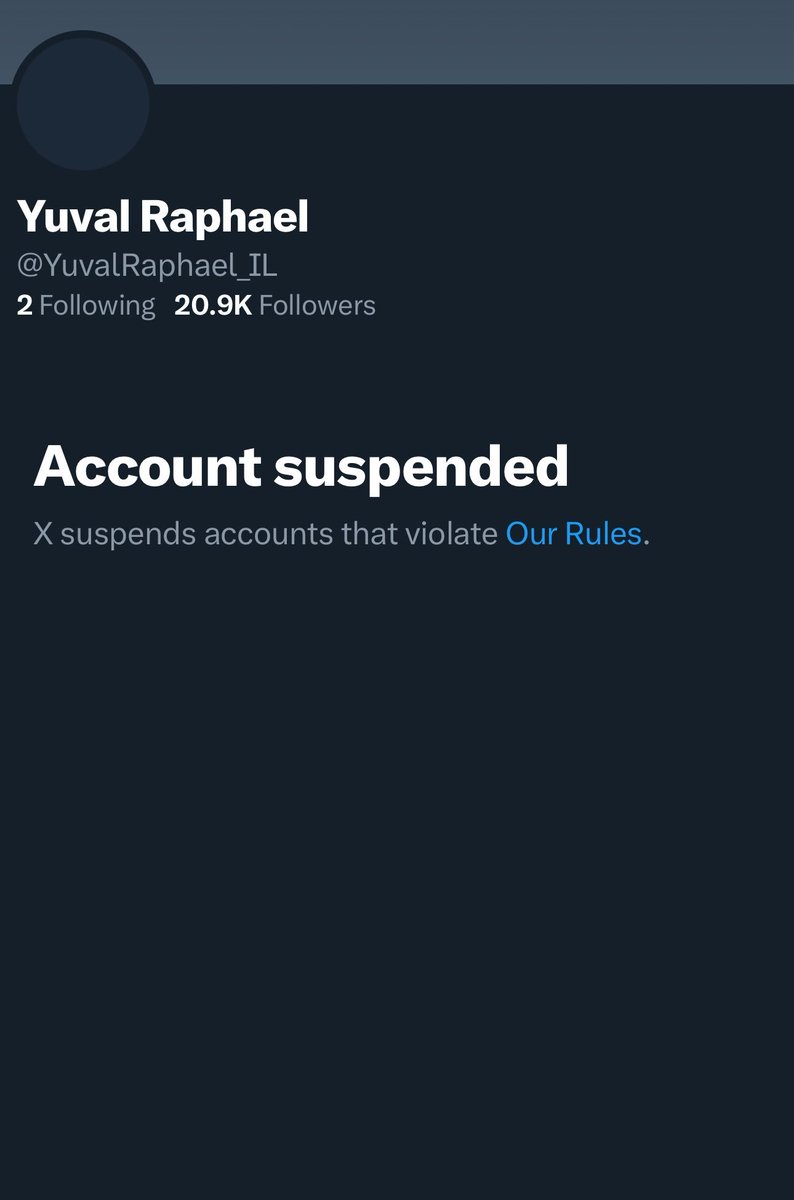This screenshot has width=794, height=1200.
Task: Click the 2 Following link
Action: 86,305
